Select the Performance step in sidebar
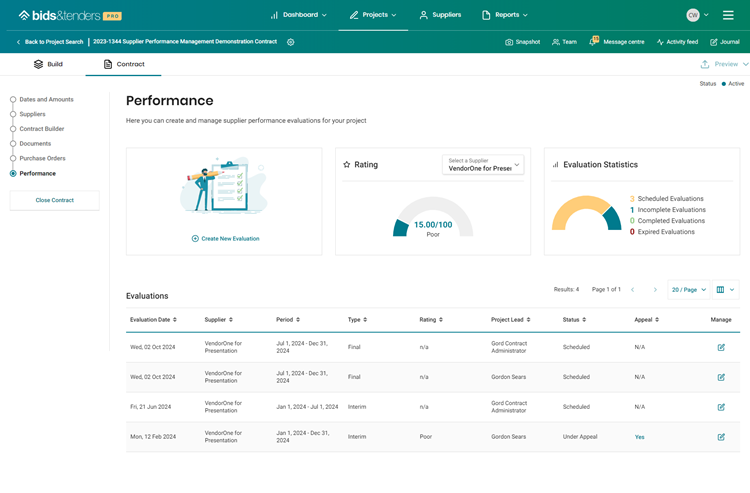This screenshot has height=493, width=750. coord(37,173)
